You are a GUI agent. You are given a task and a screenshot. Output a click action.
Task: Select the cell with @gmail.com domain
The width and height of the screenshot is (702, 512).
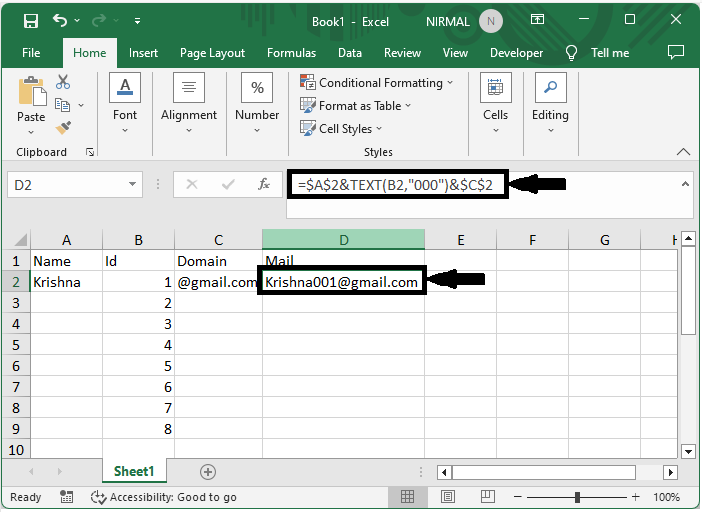coord(218,282)
